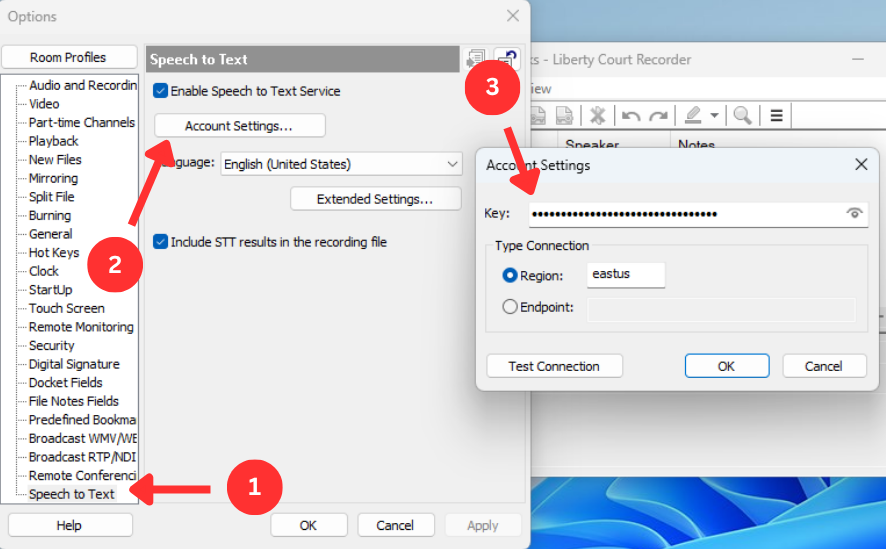This screenshot has height=549, width=886.
Task: Select Predefined Bookmarks in options tree
Action: tap(82, 420)
